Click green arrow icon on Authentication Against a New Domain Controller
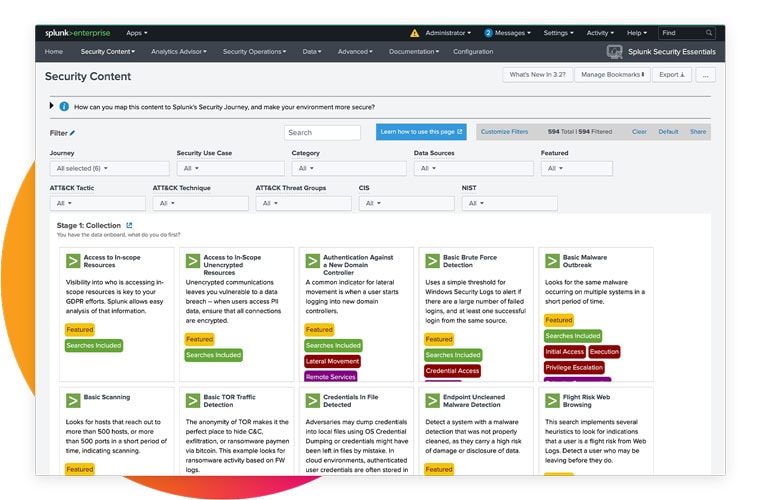This screenshot has width=760, height=500. [x=313, y=261]
